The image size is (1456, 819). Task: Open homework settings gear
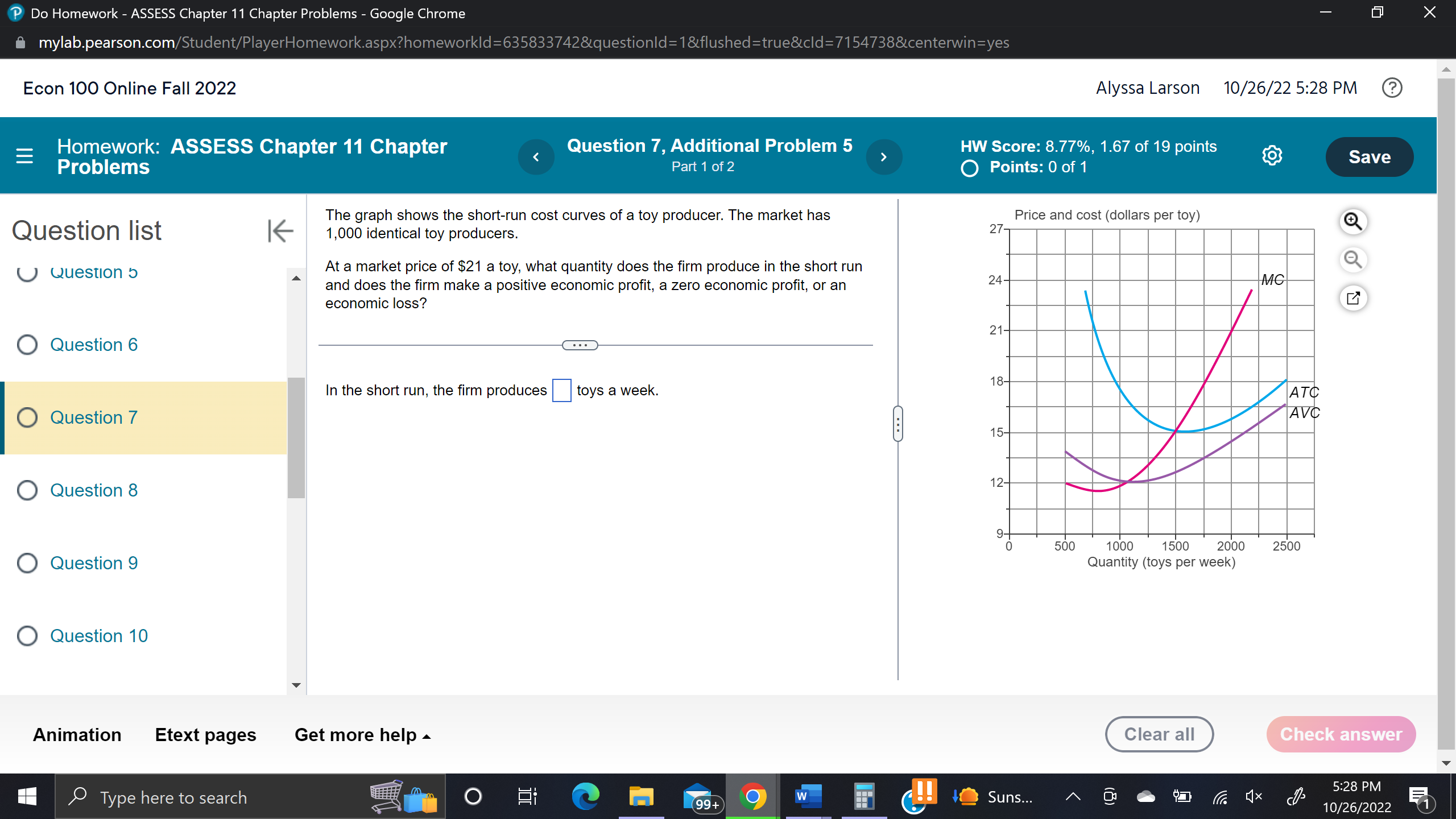pos(1272,156)
